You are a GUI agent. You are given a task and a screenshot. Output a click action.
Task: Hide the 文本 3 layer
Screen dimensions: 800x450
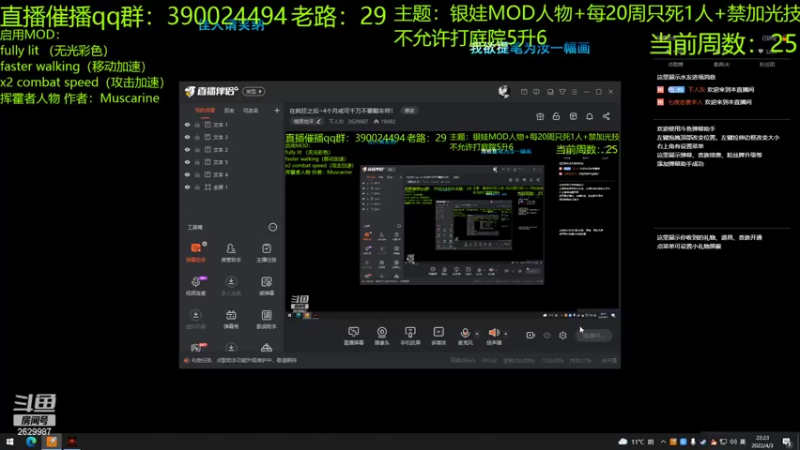pyautogui.click(x=187, y=137)
